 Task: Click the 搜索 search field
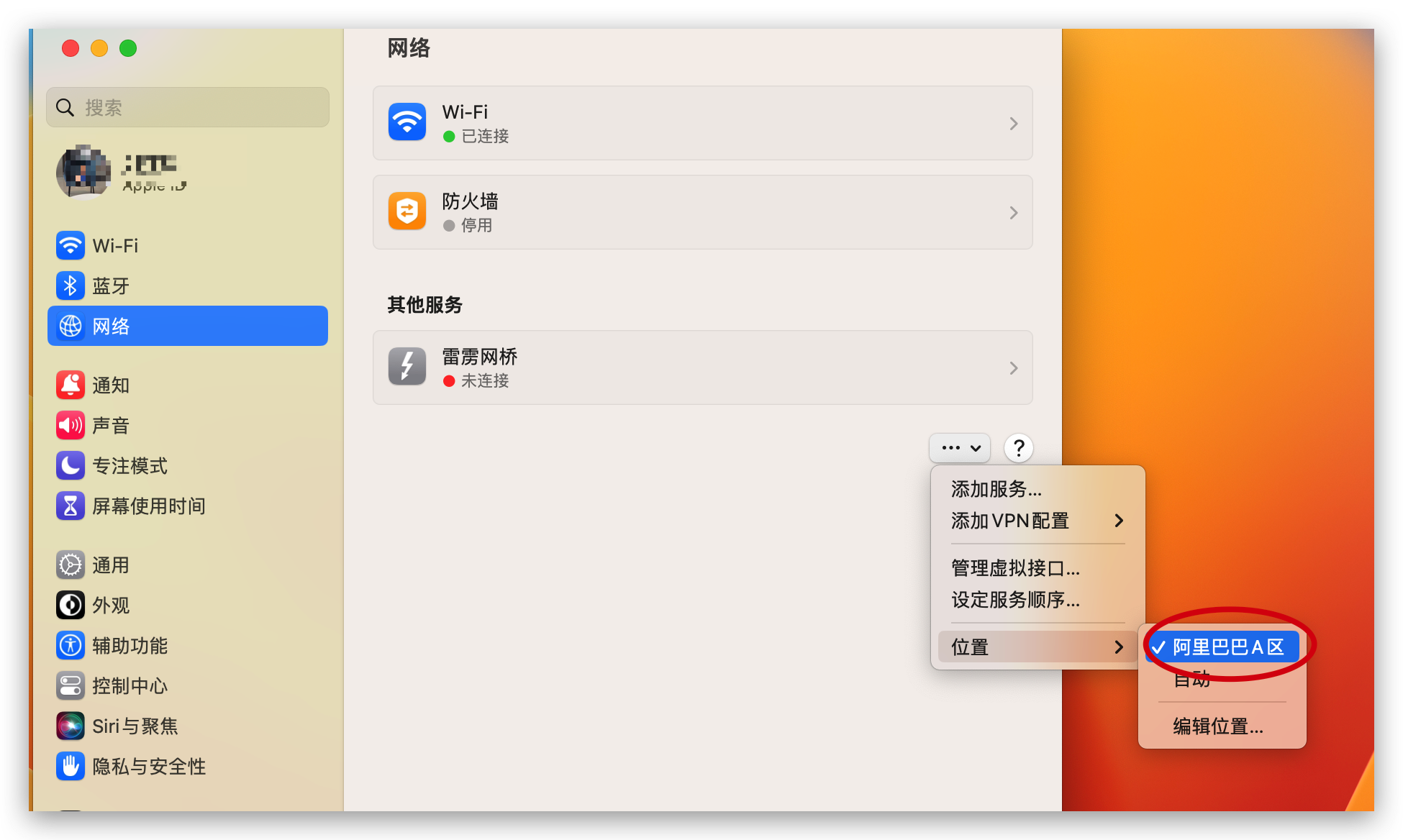189,108
